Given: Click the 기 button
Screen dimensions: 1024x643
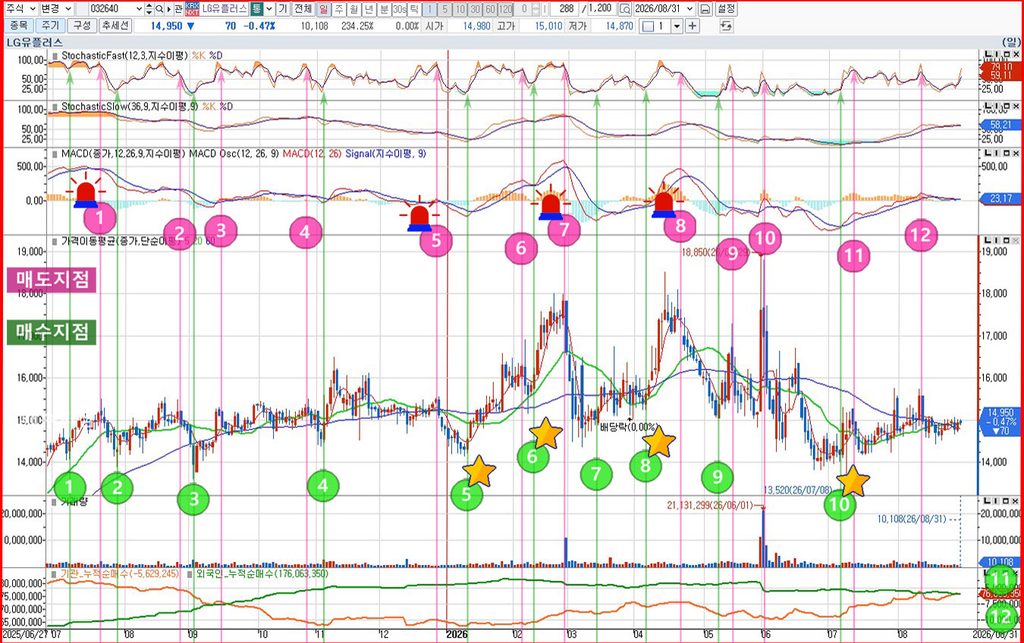Looking at the screenshot, I should (283, 9).
